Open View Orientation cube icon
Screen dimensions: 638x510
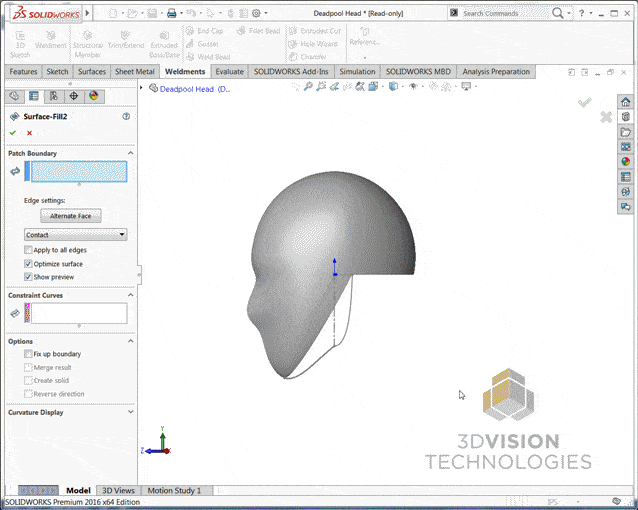373,86
